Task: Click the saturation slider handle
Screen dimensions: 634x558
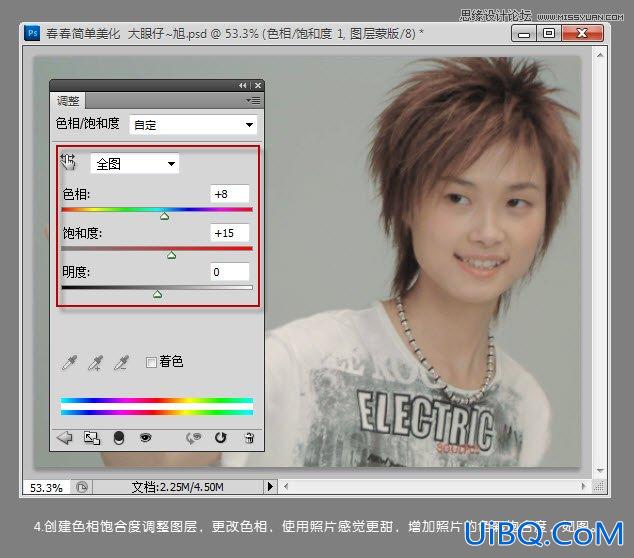Action: [171, 255]
